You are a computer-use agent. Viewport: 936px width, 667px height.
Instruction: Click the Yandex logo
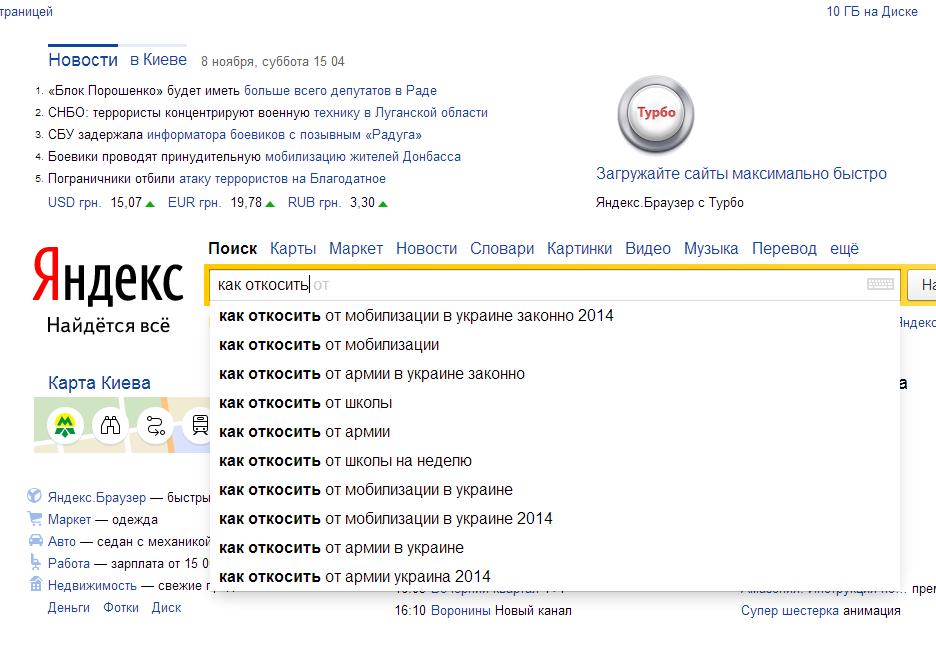tap(108, 278)
